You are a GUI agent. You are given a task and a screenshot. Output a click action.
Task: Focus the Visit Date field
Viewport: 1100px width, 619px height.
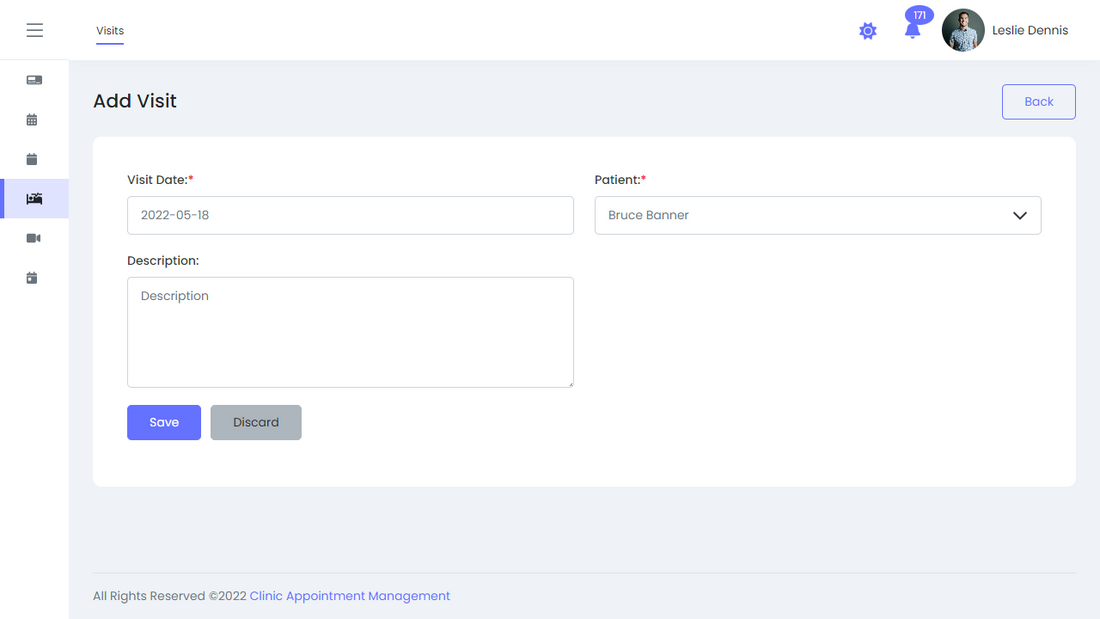(x=350, y=216)
